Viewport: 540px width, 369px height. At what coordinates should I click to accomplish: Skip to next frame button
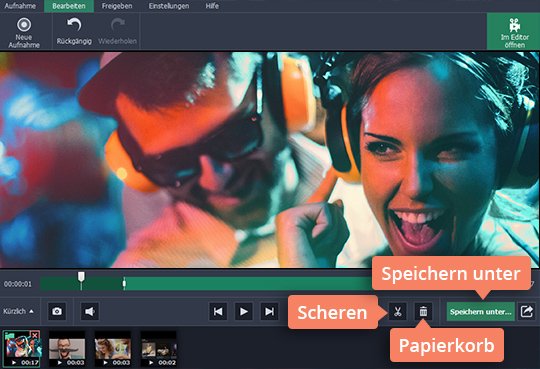point(269,311)
